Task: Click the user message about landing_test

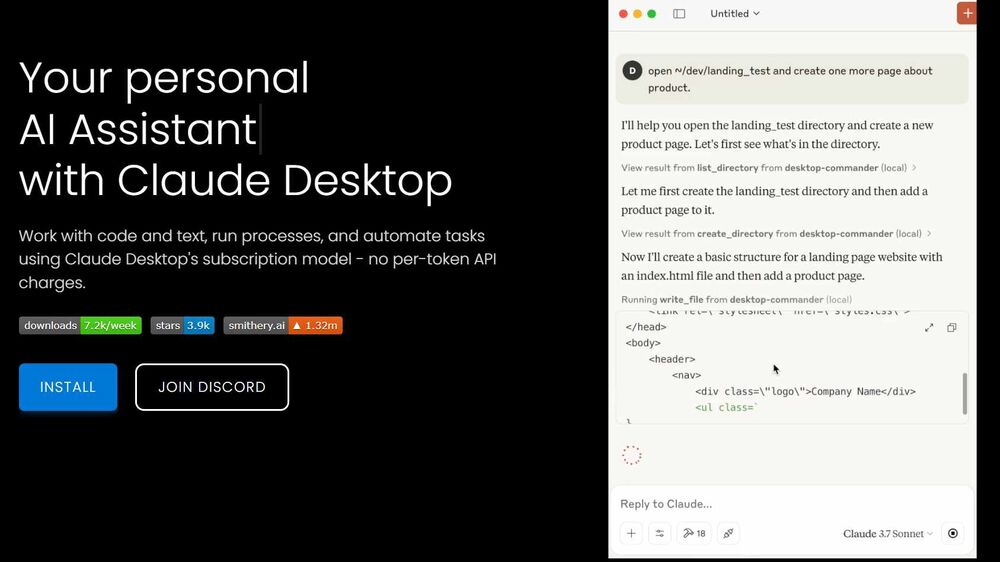Action: point(792,79)
